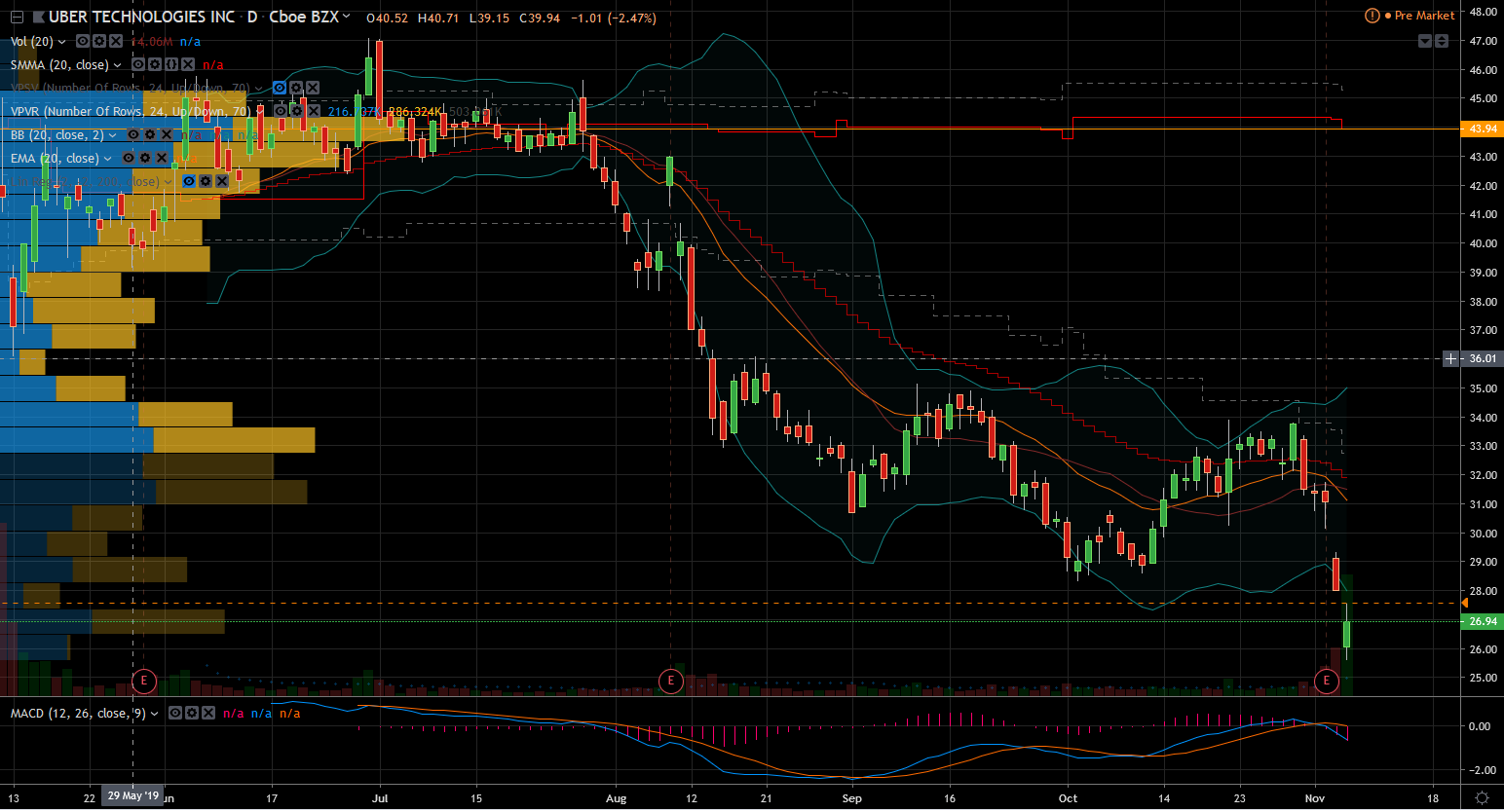Screen dimensions: 1504x812
Task: Click the Pre Market session label
Action: [1424, 16]
